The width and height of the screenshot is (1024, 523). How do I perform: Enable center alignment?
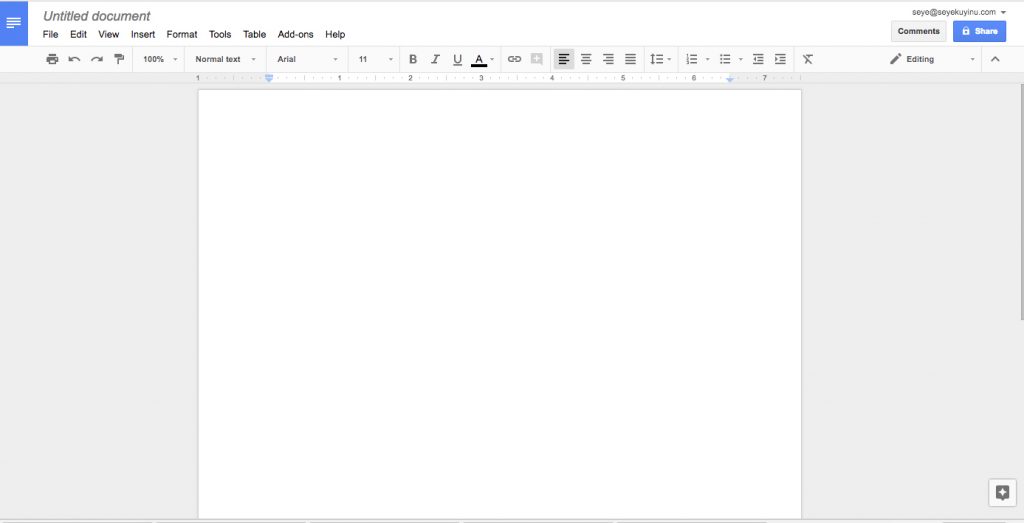tap(586, 59)
